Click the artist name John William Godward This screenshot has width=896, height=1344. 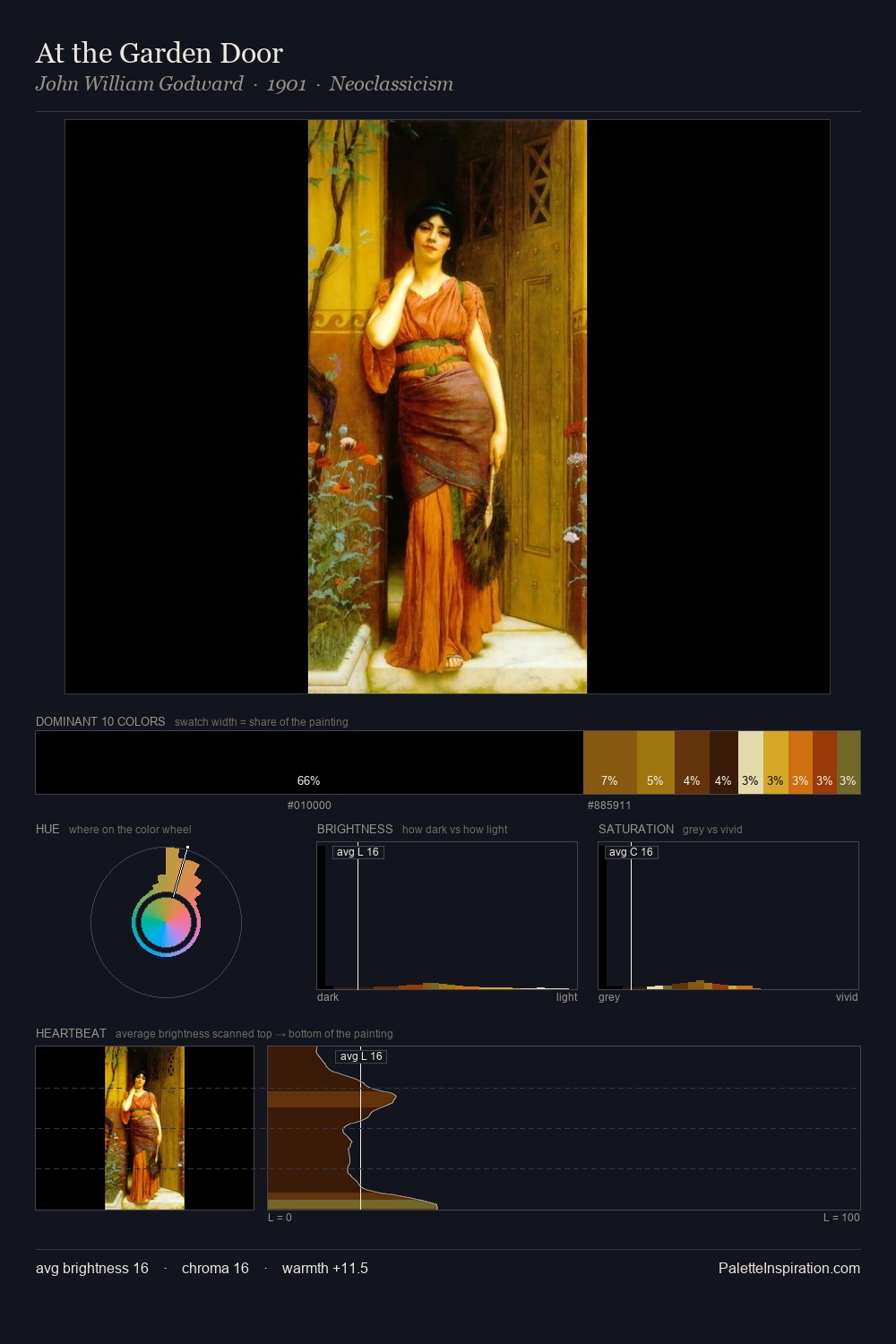(x=140, y=84)
